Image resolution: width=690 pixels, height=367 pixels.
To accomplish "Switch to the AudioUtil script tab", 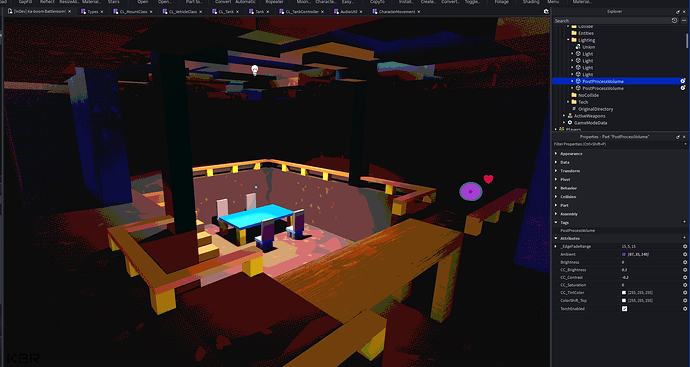I will click(x=348, y=11).
